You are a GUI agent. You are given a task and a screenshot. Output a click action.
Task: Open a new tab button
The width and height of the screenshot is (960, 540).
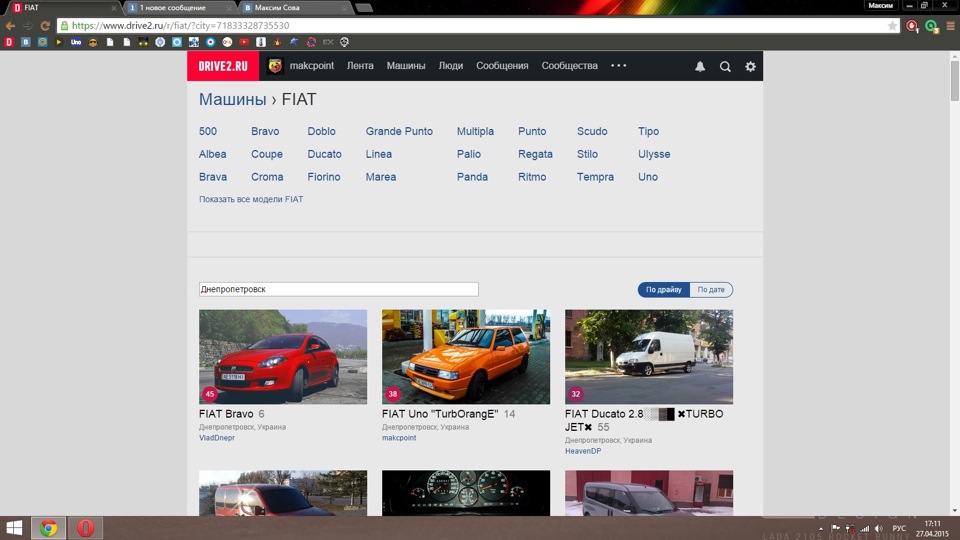point(364,8)
